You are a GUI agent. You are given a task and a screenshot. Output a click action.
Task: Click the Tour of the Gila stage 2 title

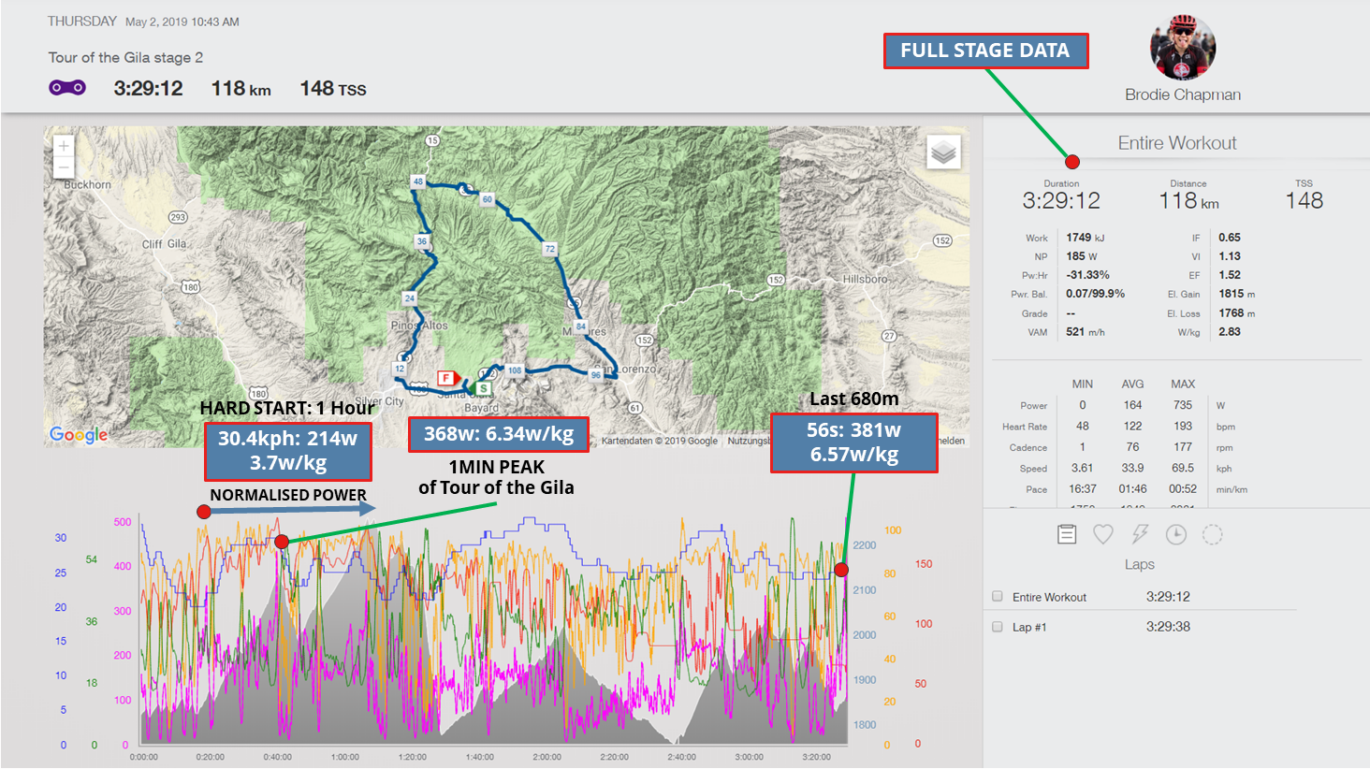coord(124,58)
